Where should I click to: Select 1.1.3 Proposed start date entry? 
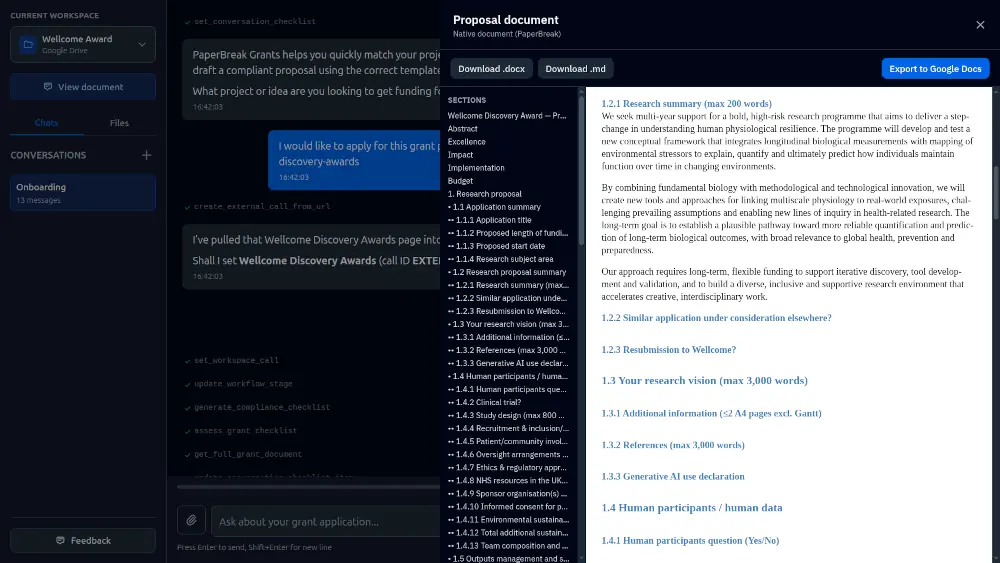496,246
